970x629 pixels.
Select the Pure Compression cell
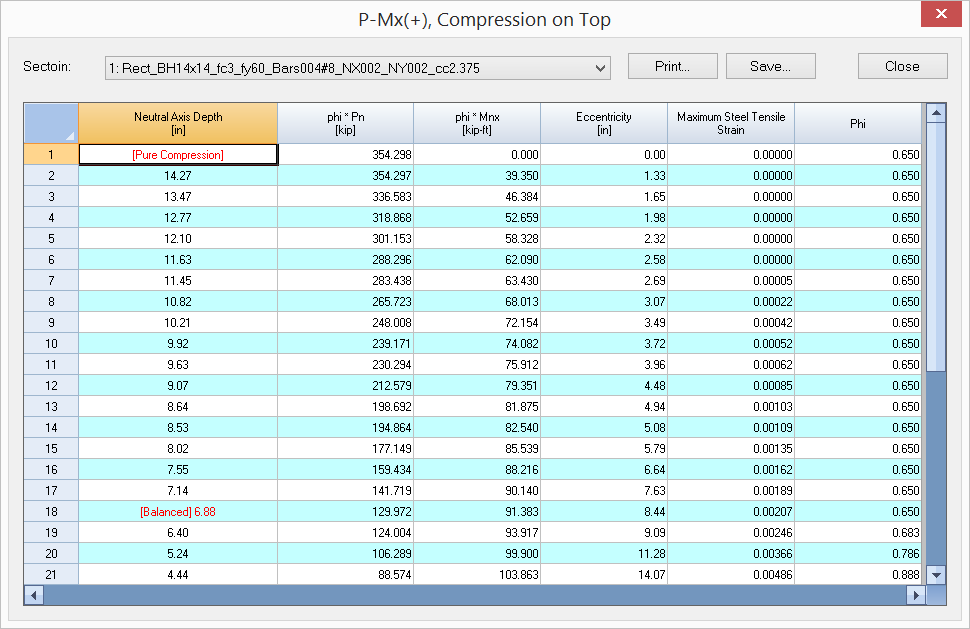[178, 155]
